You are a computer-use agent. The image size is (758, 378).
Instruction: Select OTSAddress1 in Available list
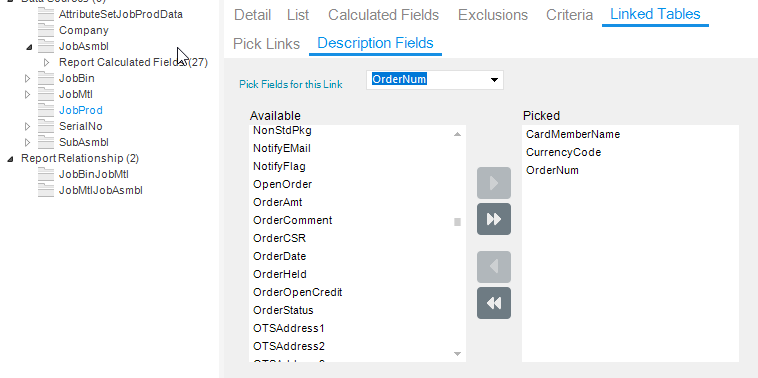pos(289,328)
